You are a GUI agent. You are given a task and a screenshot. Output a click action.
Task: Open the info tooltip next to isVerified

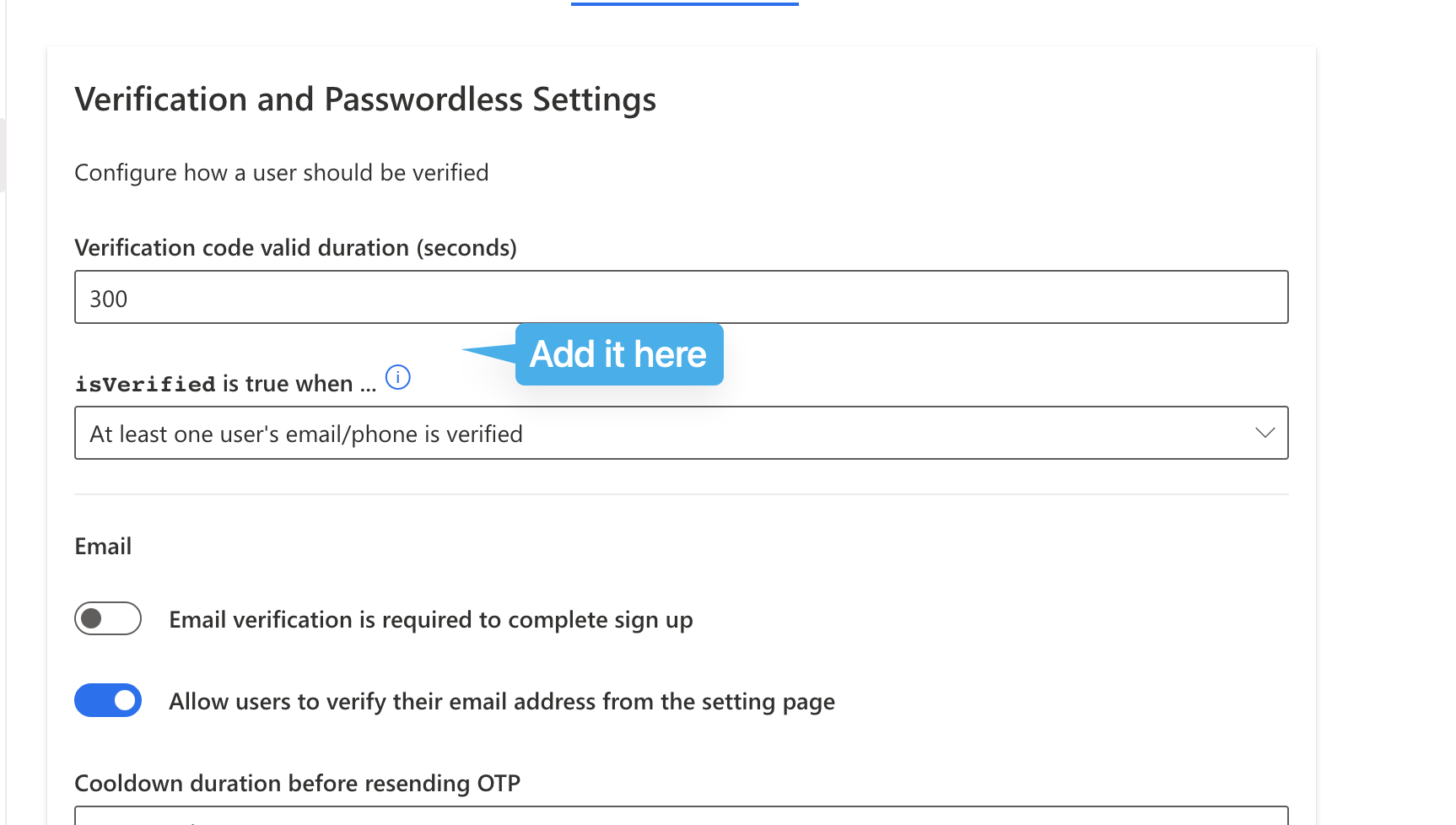[397, 377]
